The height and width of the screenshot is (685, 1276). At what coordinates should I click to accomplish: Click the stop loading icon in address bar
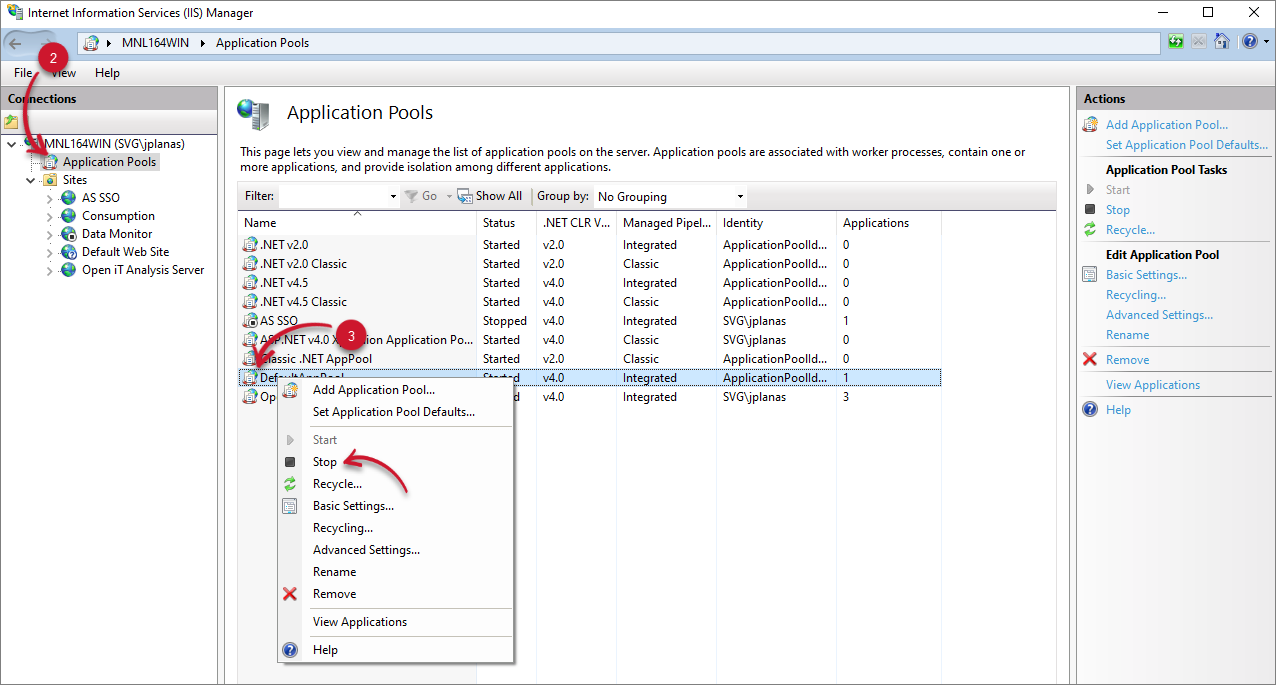click(1198, 42)
